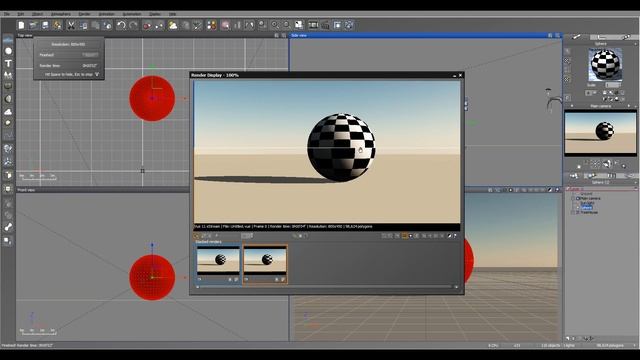The width and height of the screenshot is (640, 360).
Task: Click the film strip render icon in the toolbar
Action: point(313,25)
